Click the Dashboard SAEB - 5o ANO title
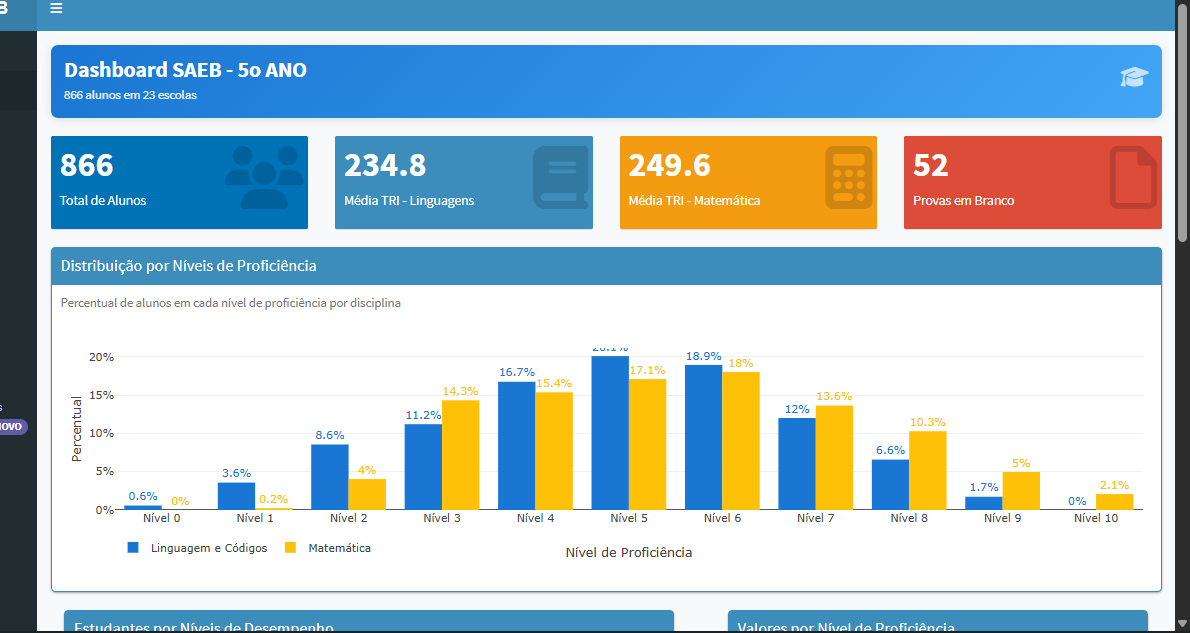Viewport: 1190px width, 633px height. (185, 70)
